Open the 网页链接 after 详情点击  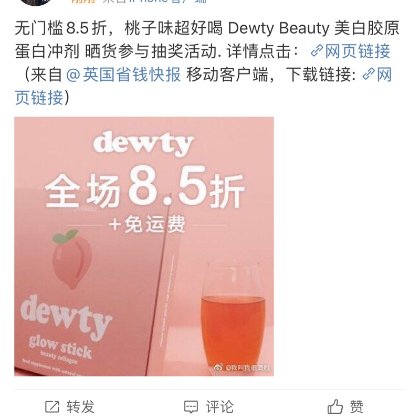[357, 51]
